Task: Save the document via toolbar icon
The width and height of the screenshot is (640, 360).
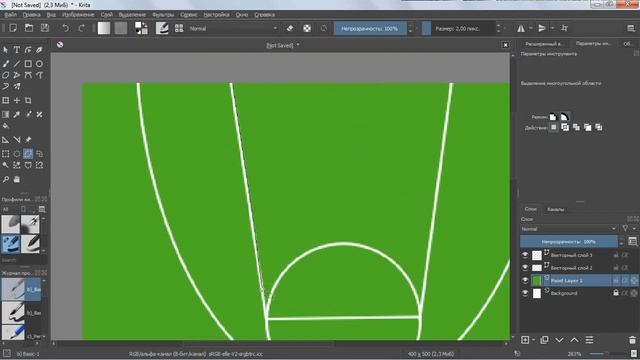Action: [45, 28]
